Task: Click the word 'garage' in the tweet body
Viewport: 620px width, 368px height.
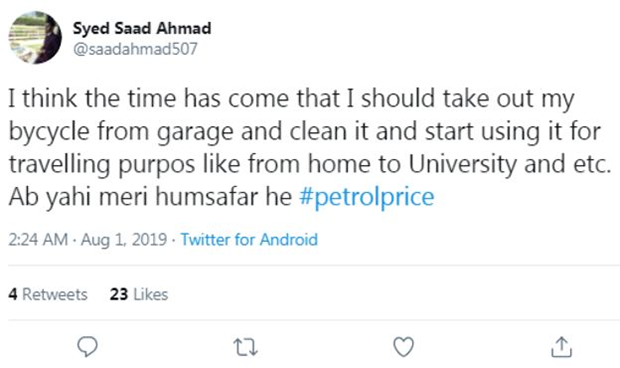Action: (195, 133)
